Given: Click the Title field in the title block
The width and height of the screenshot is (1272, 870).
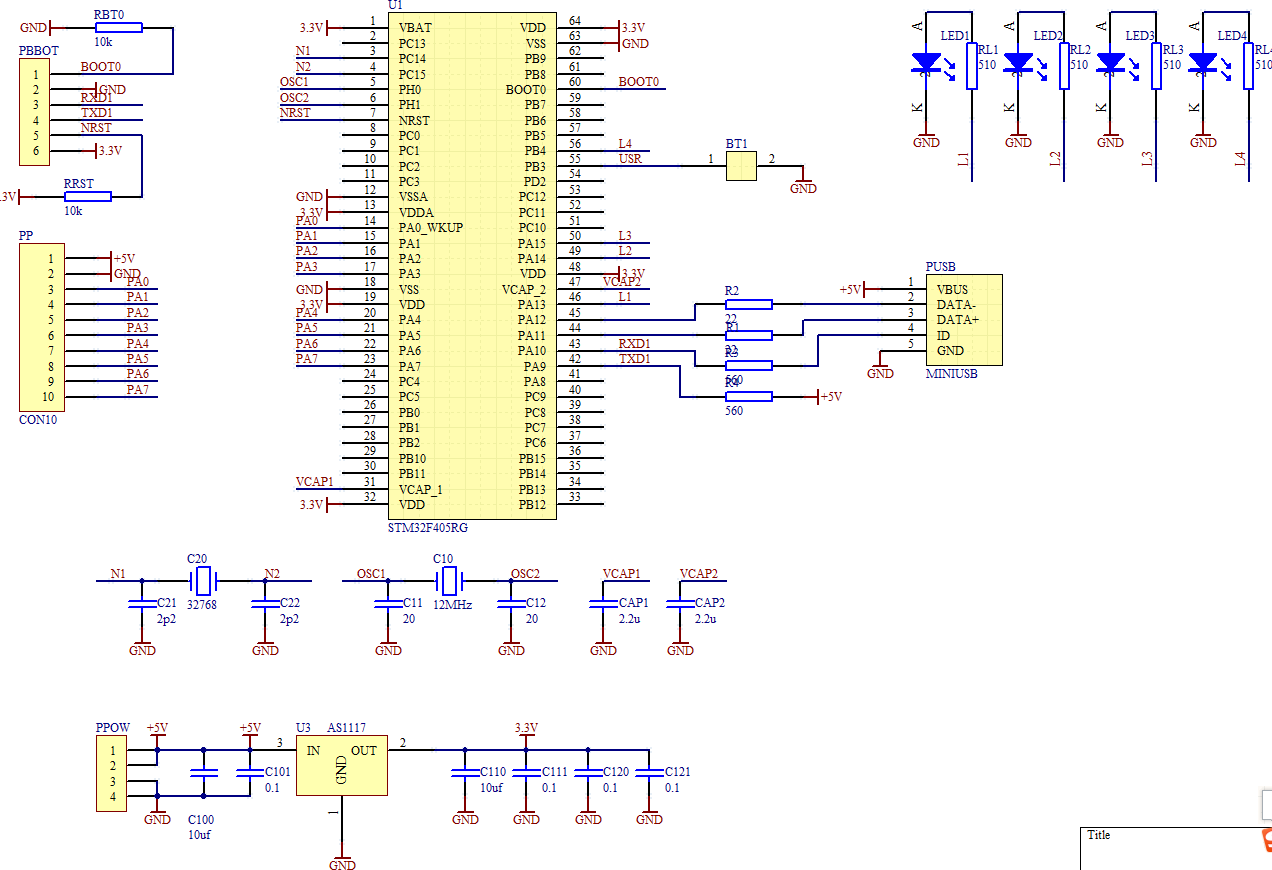Looking at the screenshot, I should [1097, 836].
